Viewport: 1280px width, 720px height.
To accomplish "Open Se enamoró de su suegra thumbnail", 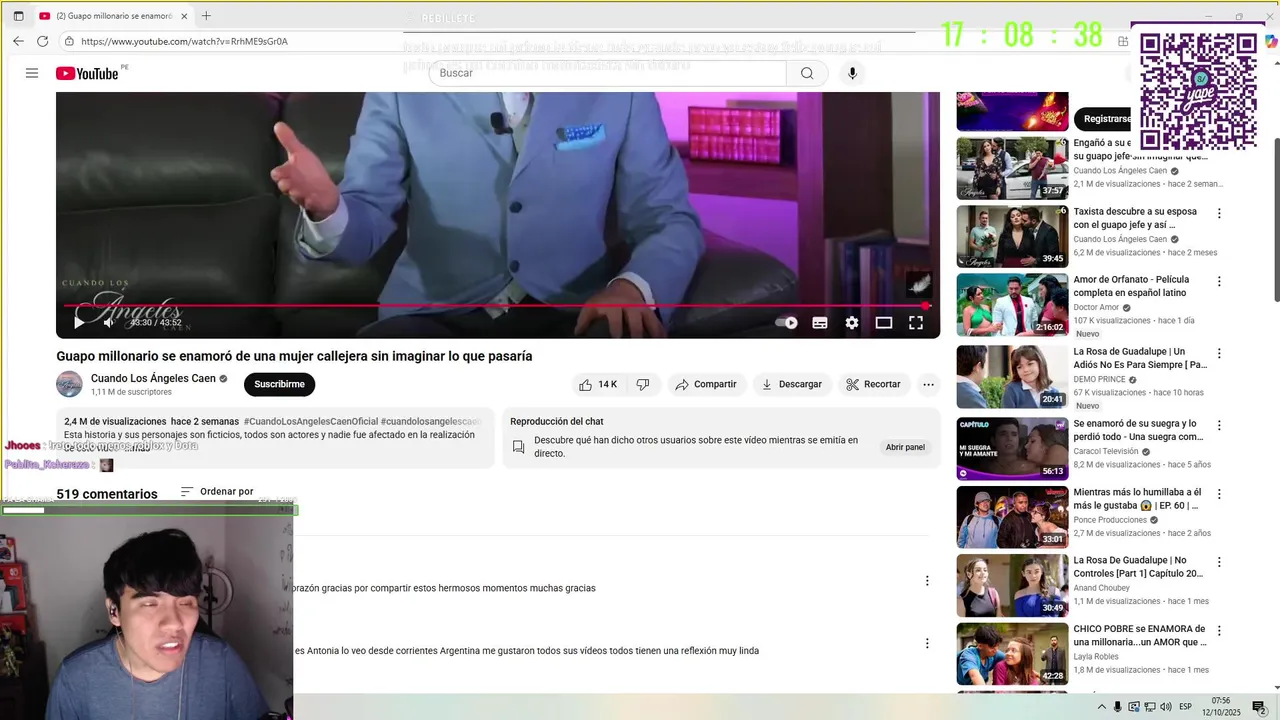I will (x=1012, y=449).
